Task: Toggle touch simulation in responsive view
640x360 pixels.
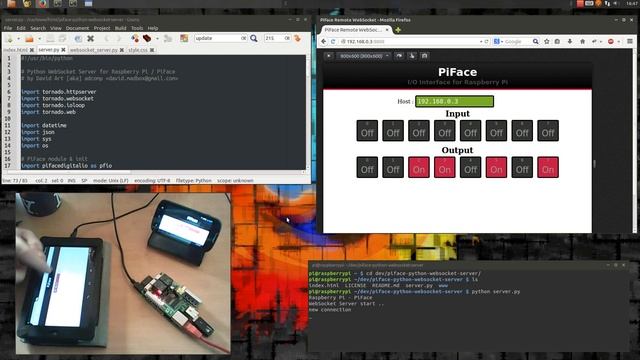Action: click(x=412, y=56)
